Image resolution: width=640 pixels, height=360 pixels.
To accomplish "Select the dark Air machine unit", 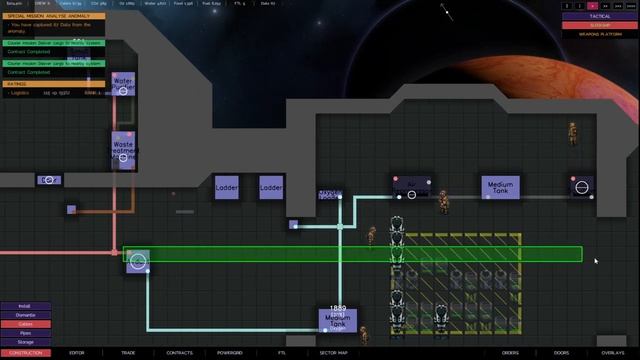I will click(412, 187).
